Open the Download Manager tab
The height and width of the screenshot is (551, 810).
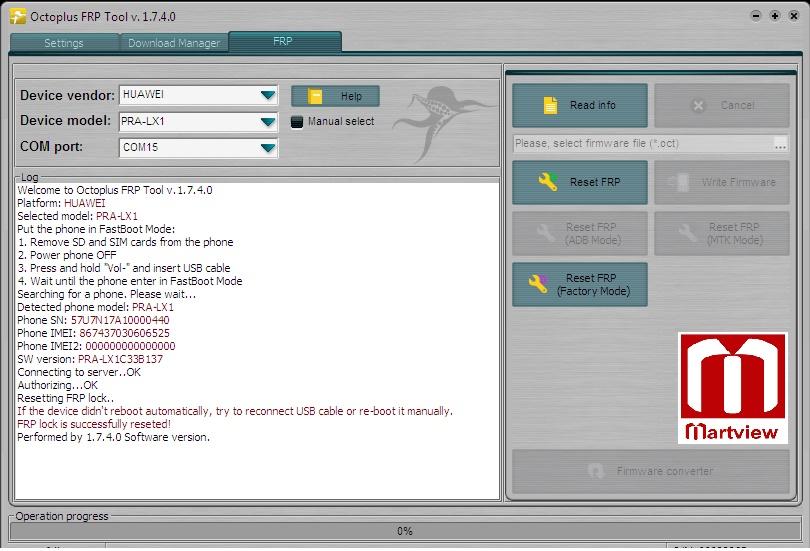(x=174, y=43)
